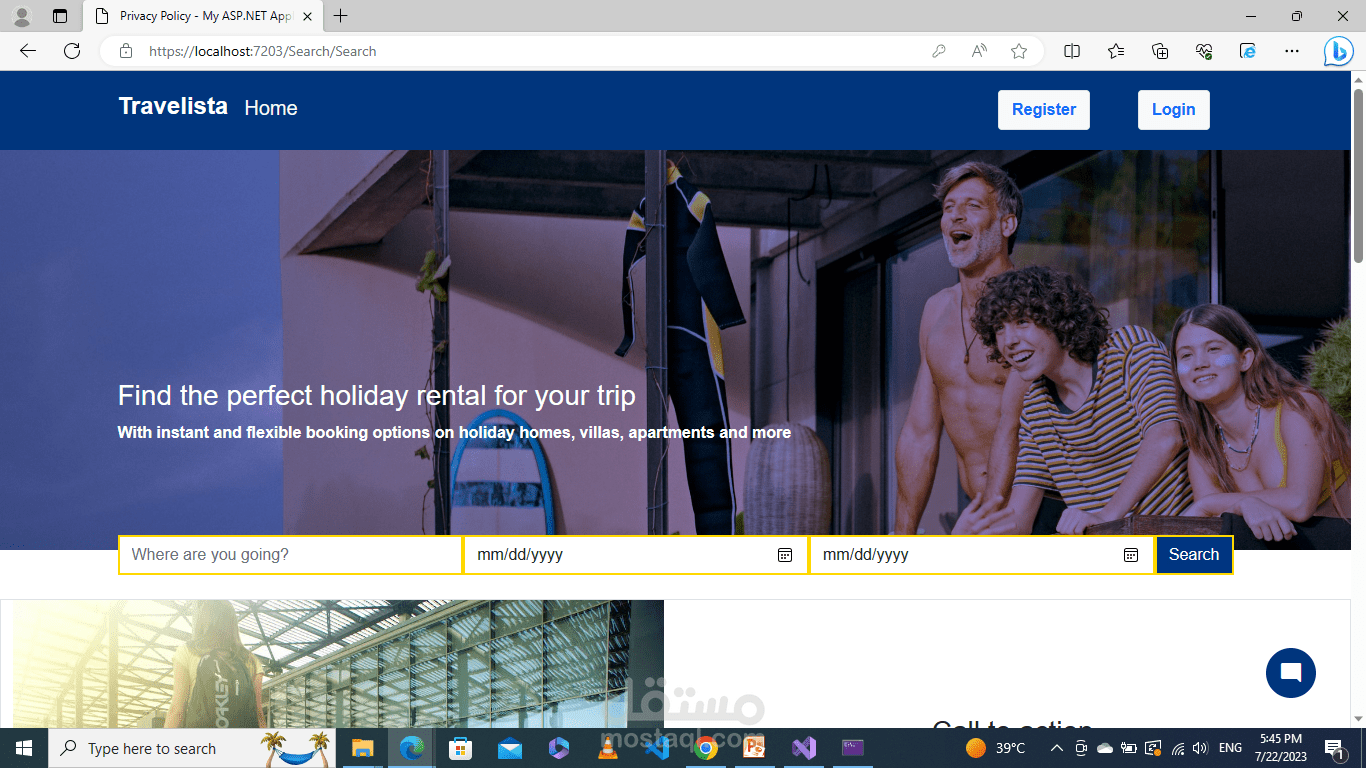Click the browser address bar URL

pyautogui.click(x=263, y=51)
